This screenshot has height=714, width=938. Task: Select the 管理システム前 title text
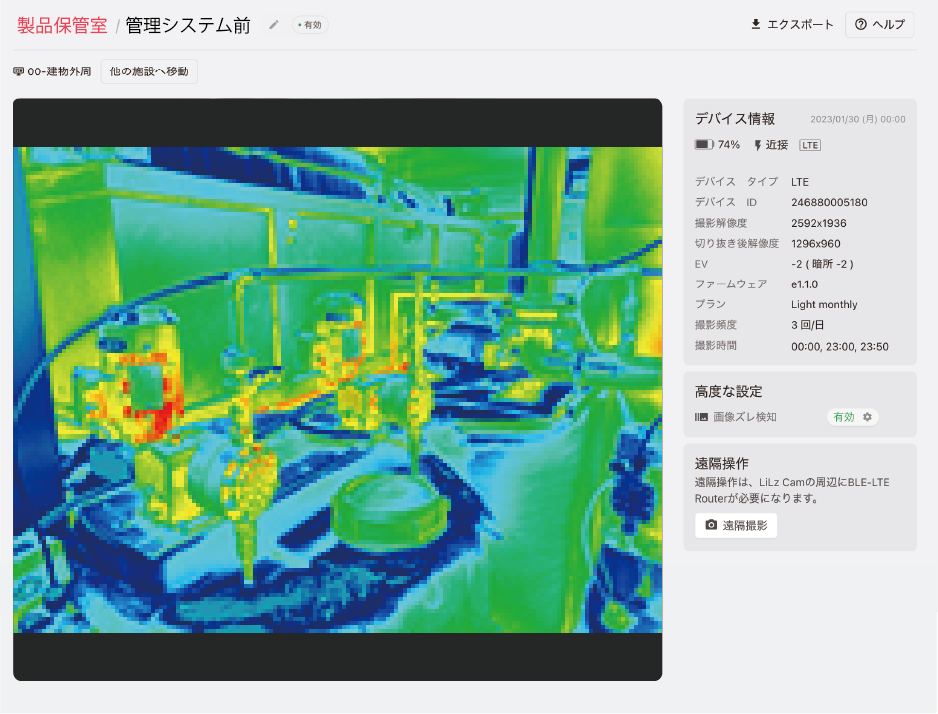pos(188,25)
